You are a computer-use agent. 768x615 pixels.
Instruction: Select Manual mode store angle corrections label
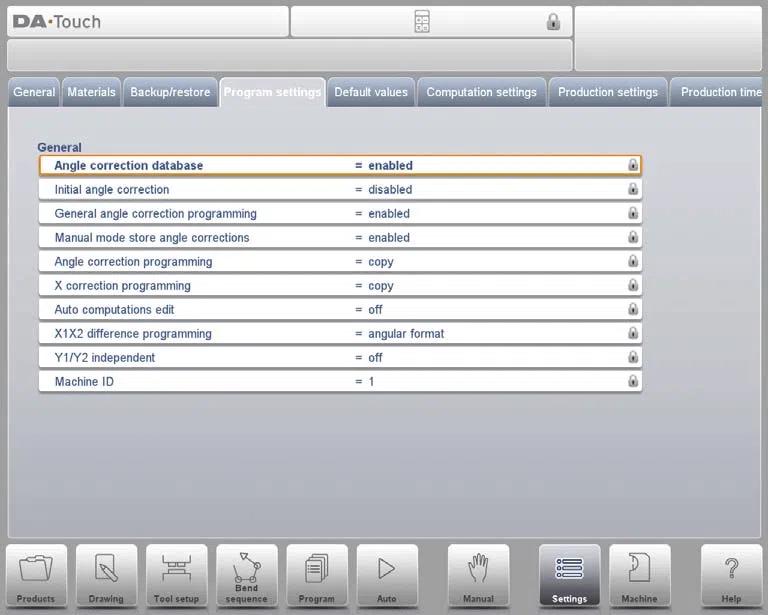pos(152,237)
